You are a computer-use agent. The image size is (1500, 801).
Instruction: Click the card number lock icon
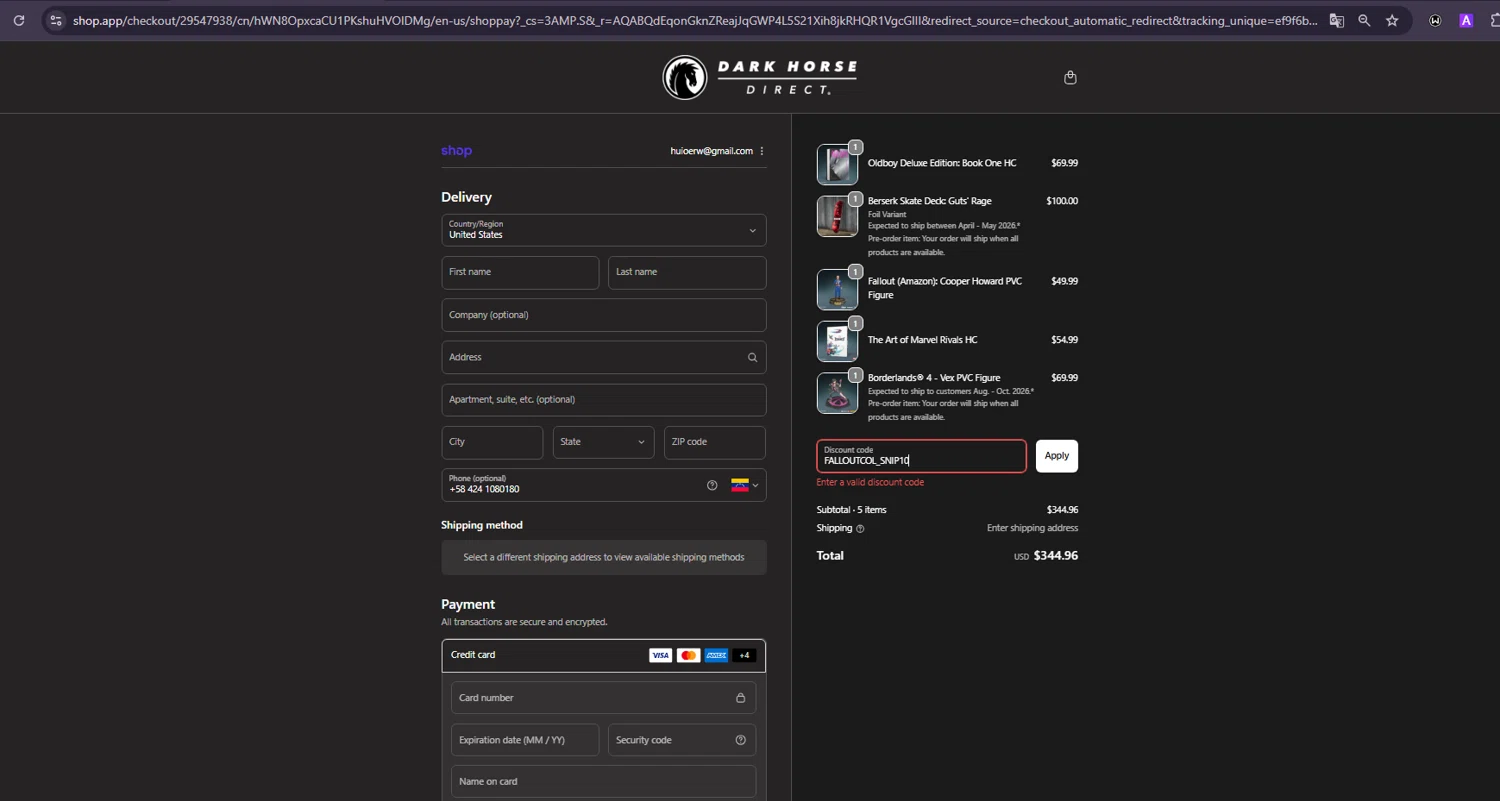pos(740,698)
